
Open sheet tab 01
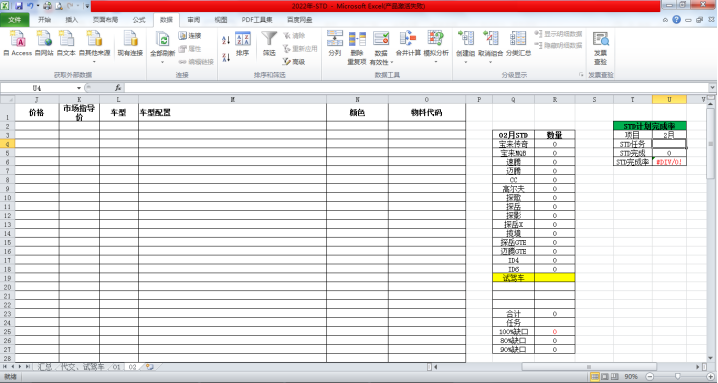click(116, 367)
